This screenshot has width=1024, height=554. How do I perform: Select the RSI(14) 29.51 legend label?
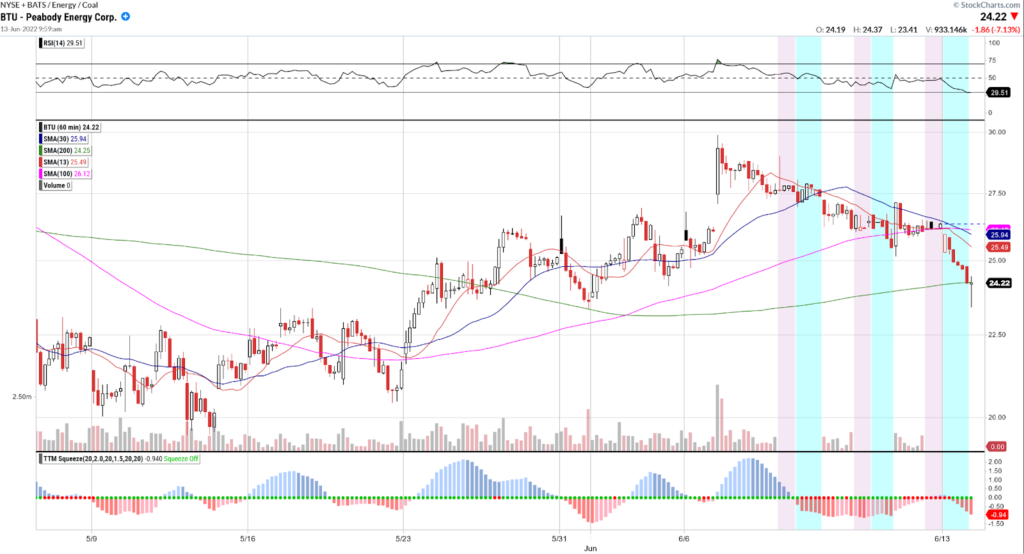click(62, 43)
